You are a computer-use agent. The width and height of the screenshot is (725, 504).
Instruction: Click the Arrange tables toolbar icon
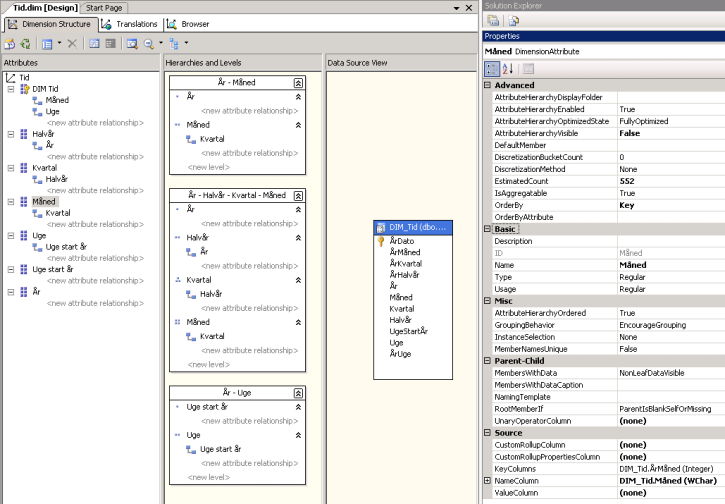[x=174, y=44]
